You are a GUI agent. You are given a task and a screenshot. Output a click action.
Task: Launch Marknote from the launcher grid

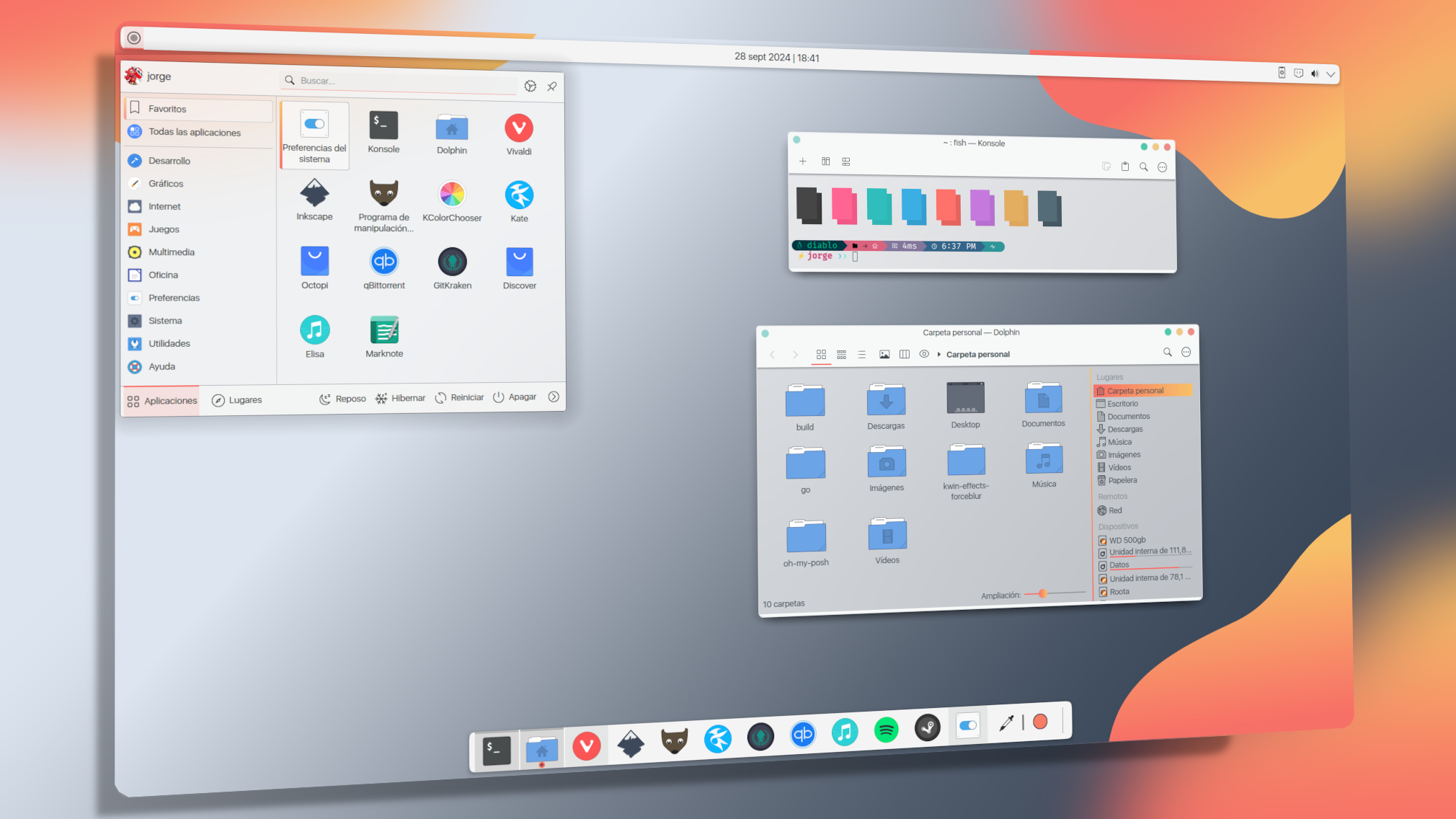coord(384,337)
